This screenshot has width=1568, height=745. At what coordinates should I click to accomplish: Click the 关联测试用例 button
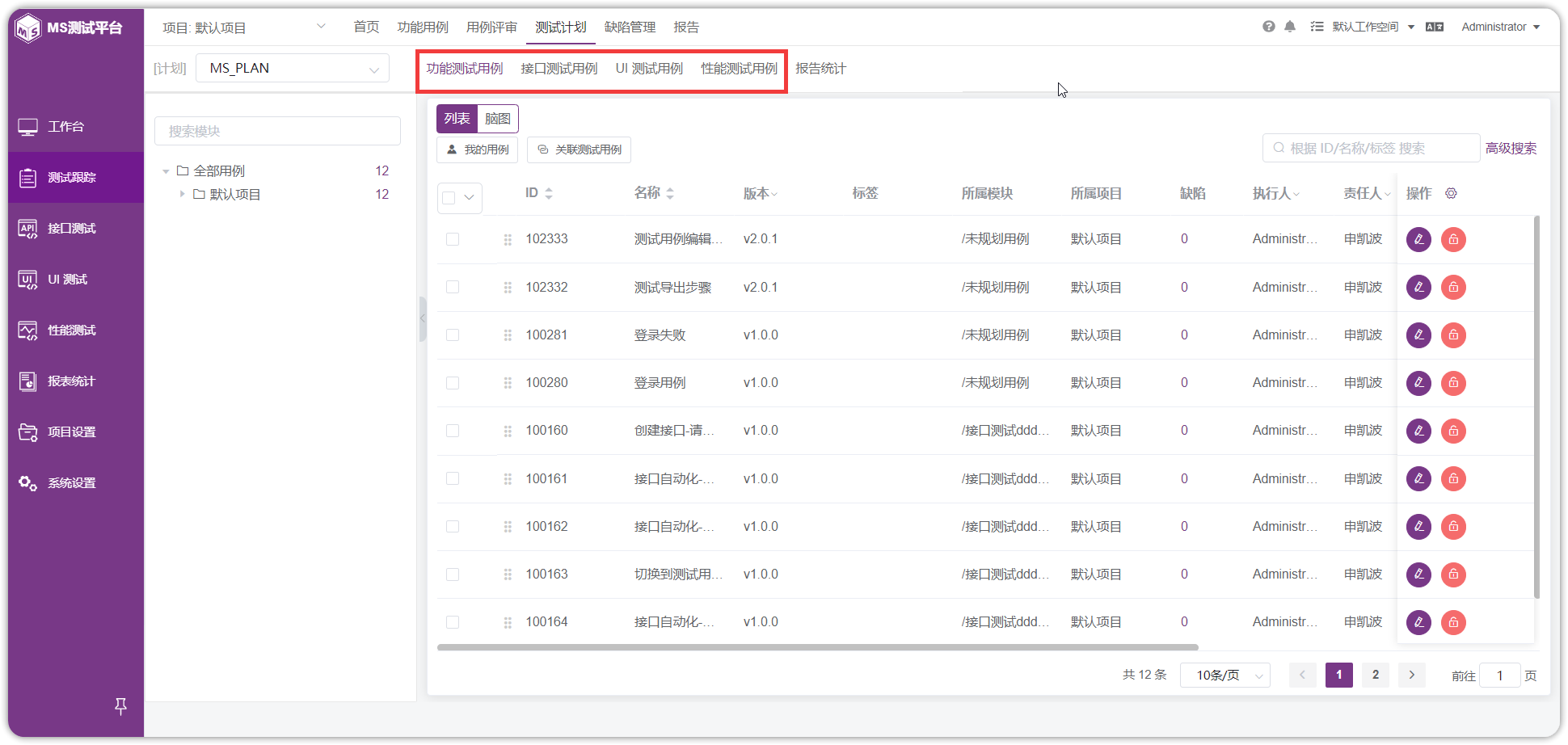579,149
